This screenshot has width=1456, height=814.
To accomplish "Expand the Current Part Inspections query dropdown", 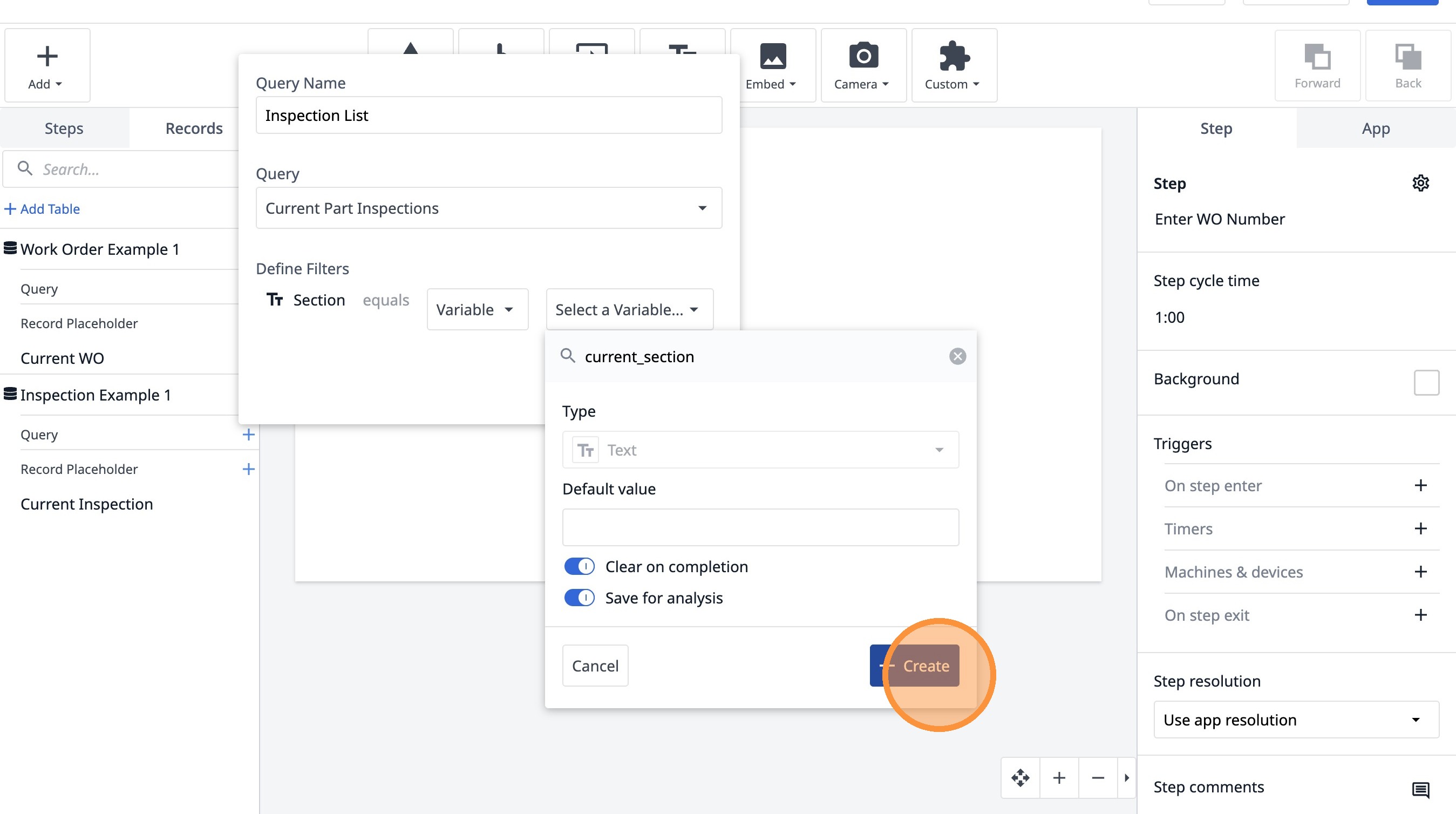I will pyautogui.click(x=488, y=208).
